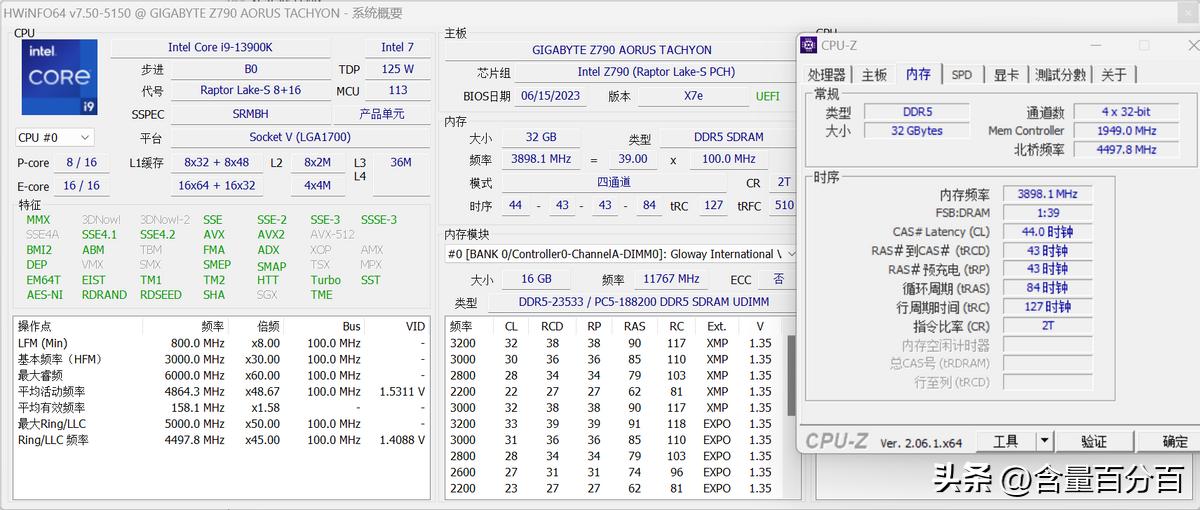Viewport: 1200px width, 510px height.
Task: Click the ECC value 否
Action: click(778, 279)
